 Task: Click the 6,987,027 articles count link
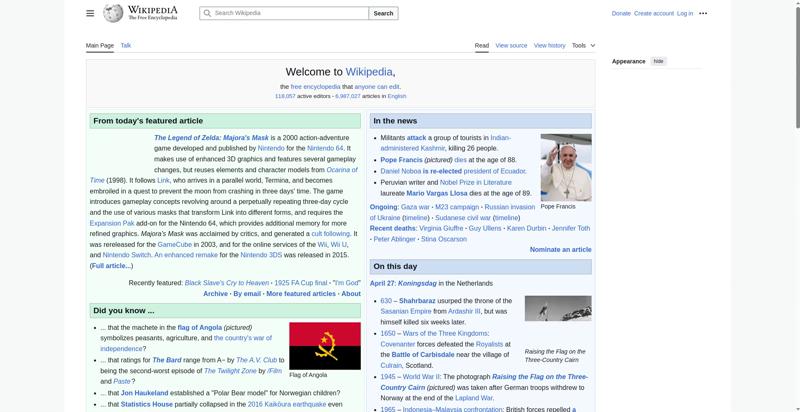click(348, 96)
